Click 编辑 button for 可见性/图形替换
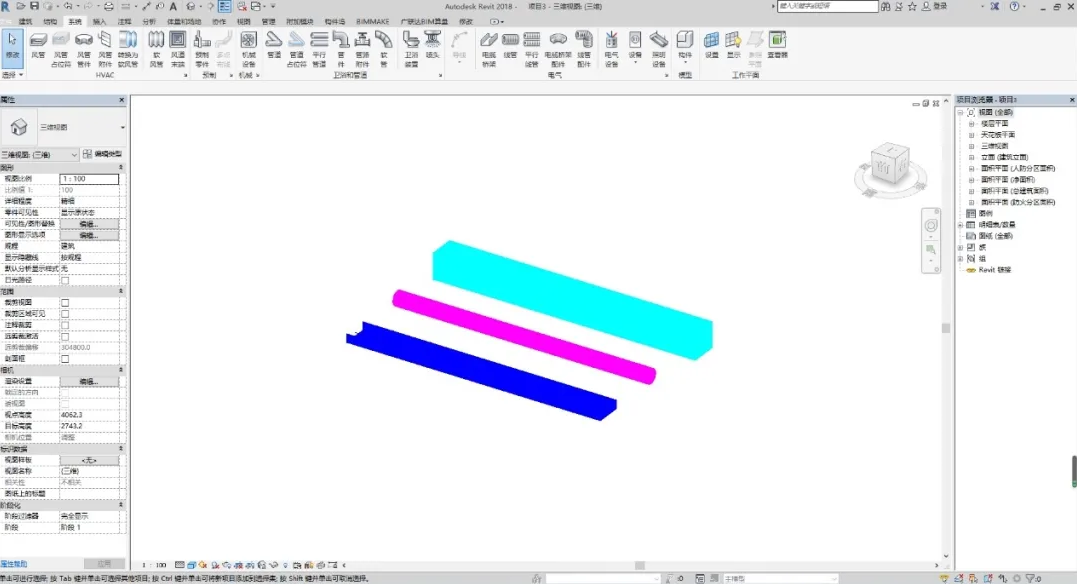The image size is (1077, 584). click(x=89, y=224)
